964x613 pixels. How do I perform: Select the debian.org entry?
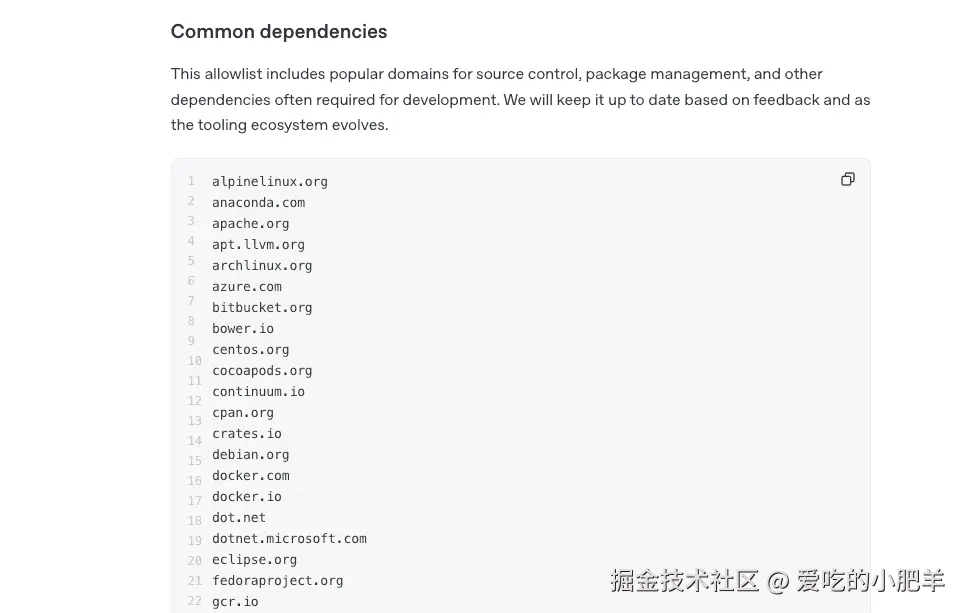(250, 454)
